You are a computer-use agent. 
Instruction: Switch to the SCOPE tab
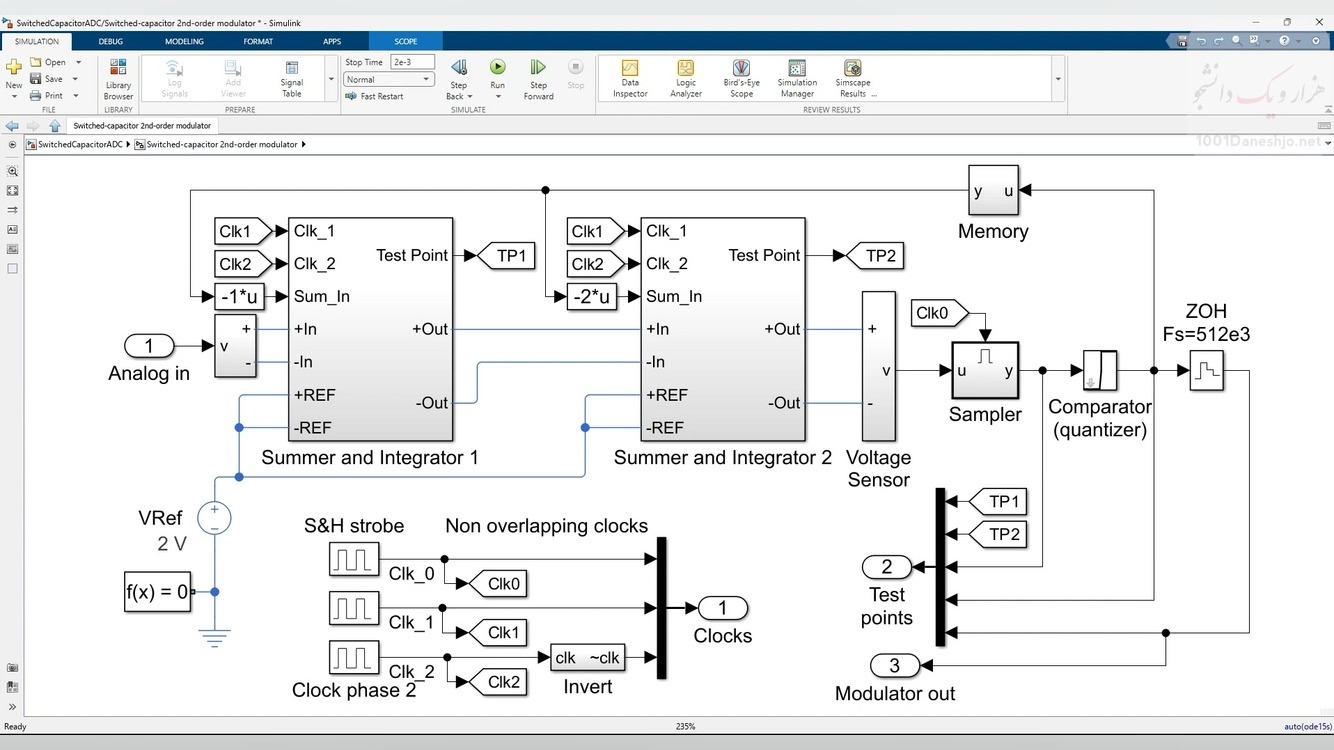click(x=406, y=41)
